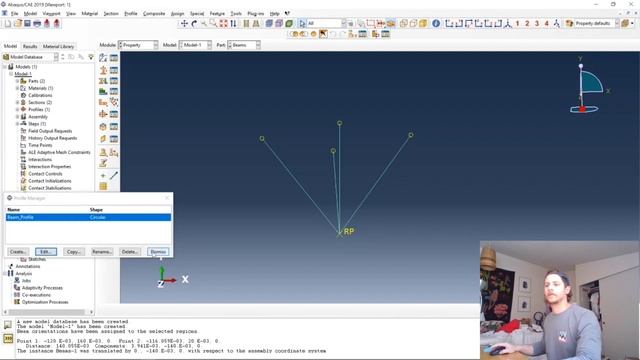Switch to the Results tab
This screenshot has width=640, height=360.
tap(30, 46)
